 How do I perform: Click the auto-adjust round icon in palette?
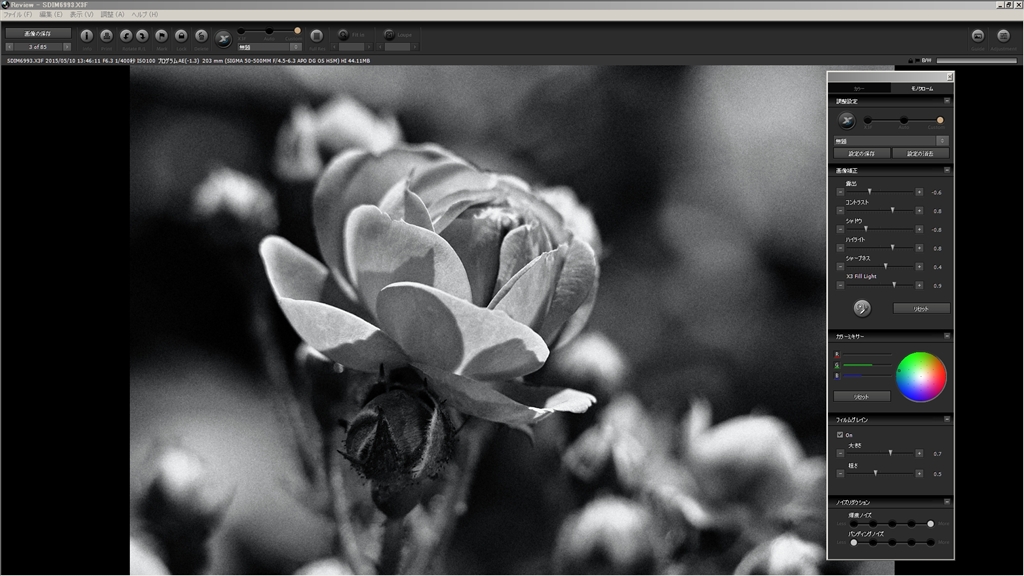pos(862,308)
